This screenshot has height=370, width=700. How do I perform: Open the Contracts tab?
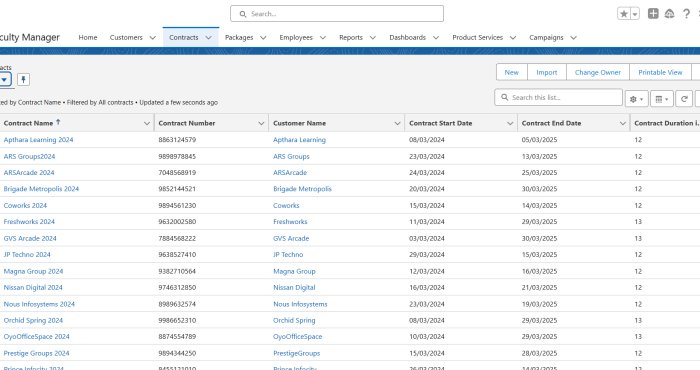(183, 37)
